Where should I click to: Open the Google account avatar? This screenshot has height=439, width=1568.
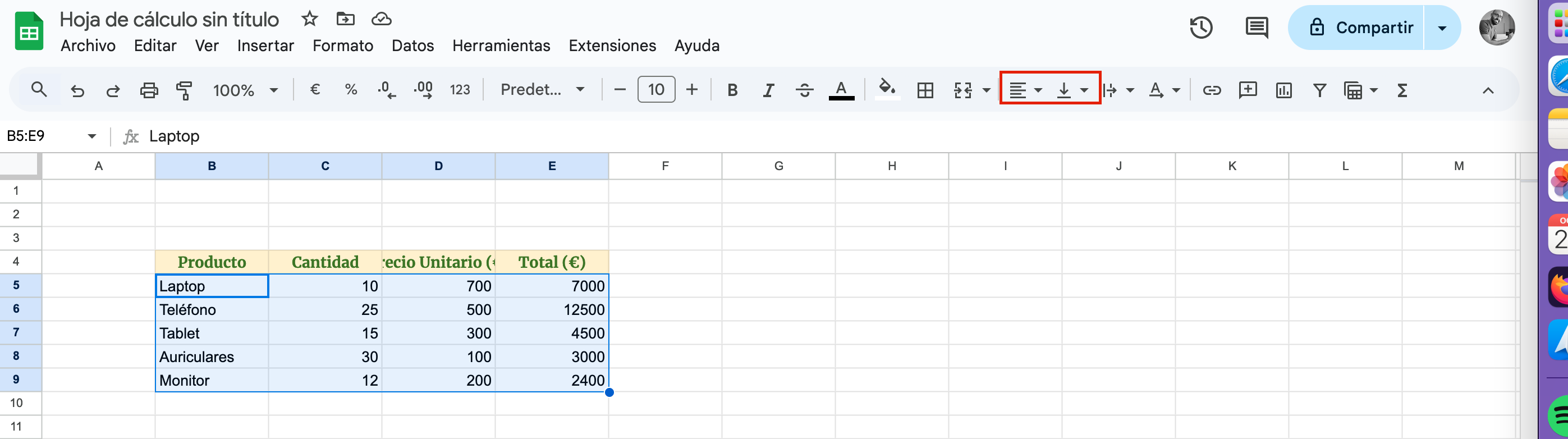(1497, 28)
